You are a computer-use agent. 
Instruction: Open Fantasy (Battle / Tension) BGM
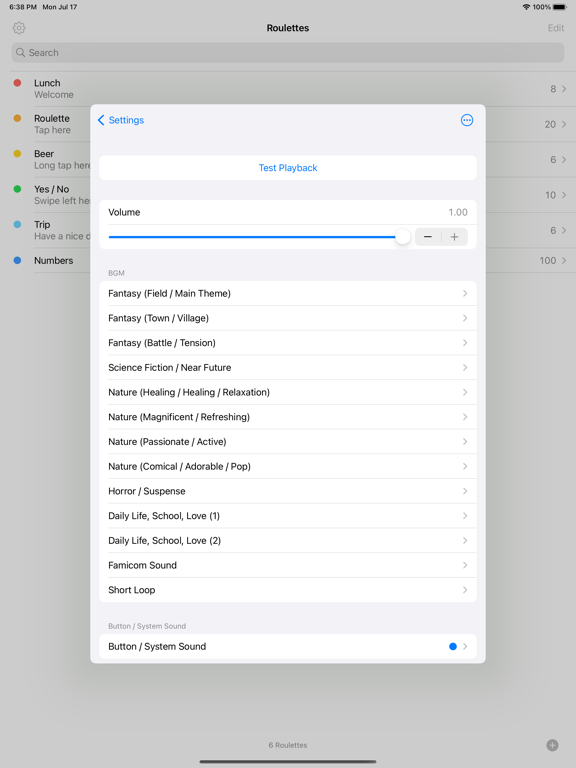(x=288, y=343)
